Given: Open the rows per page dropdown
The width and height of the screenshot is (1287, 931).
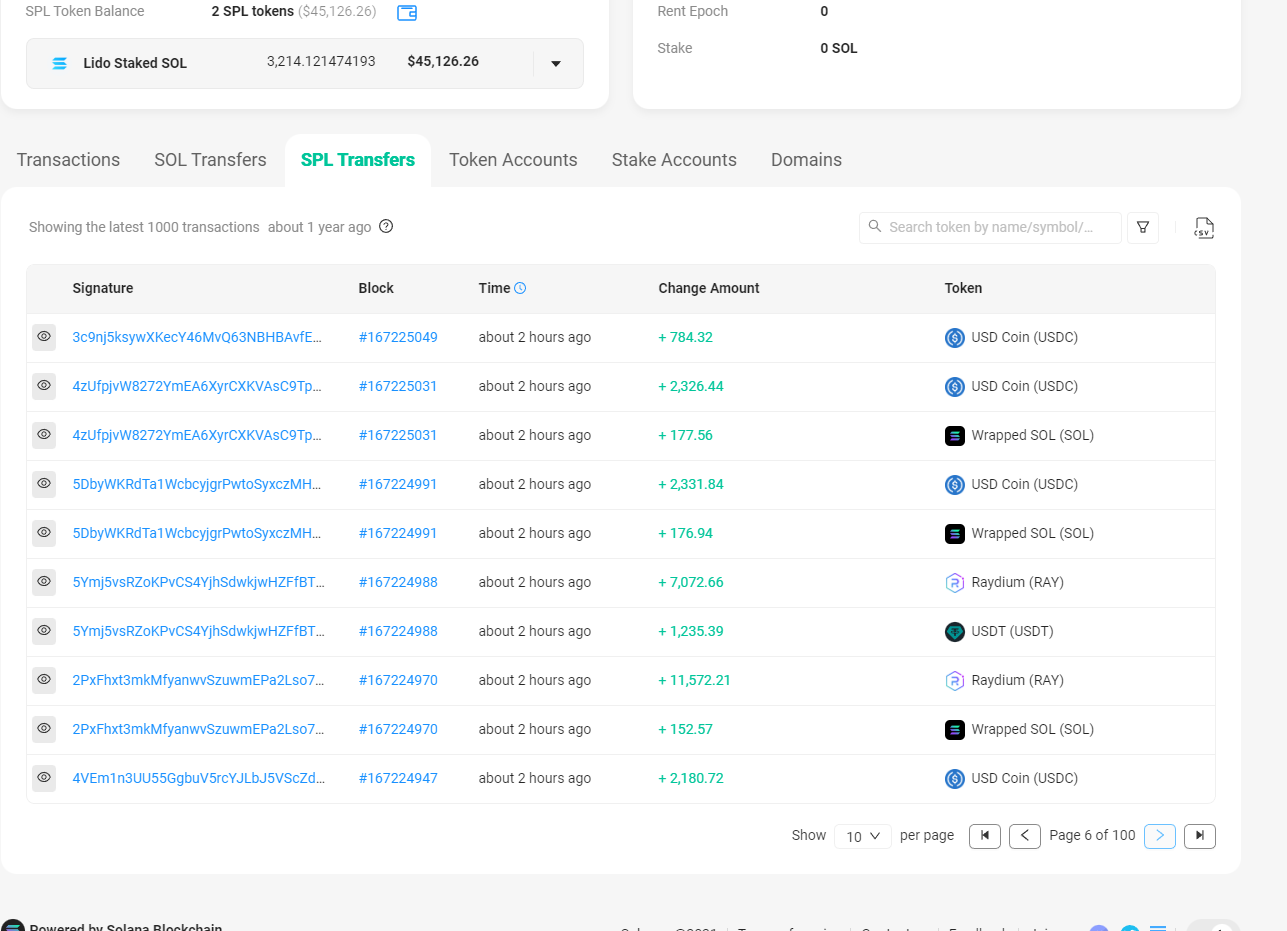Looking at the screenshot, I should pyautogui.click(x=862, y=836).
